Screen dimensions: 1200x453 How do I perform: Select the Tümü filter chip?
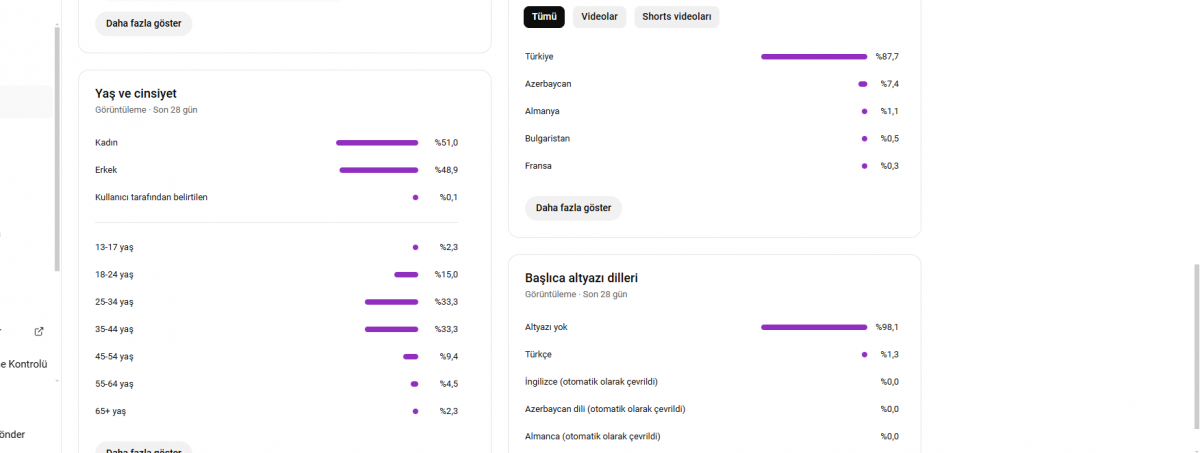pyautogui.click(x=544, y=17)
